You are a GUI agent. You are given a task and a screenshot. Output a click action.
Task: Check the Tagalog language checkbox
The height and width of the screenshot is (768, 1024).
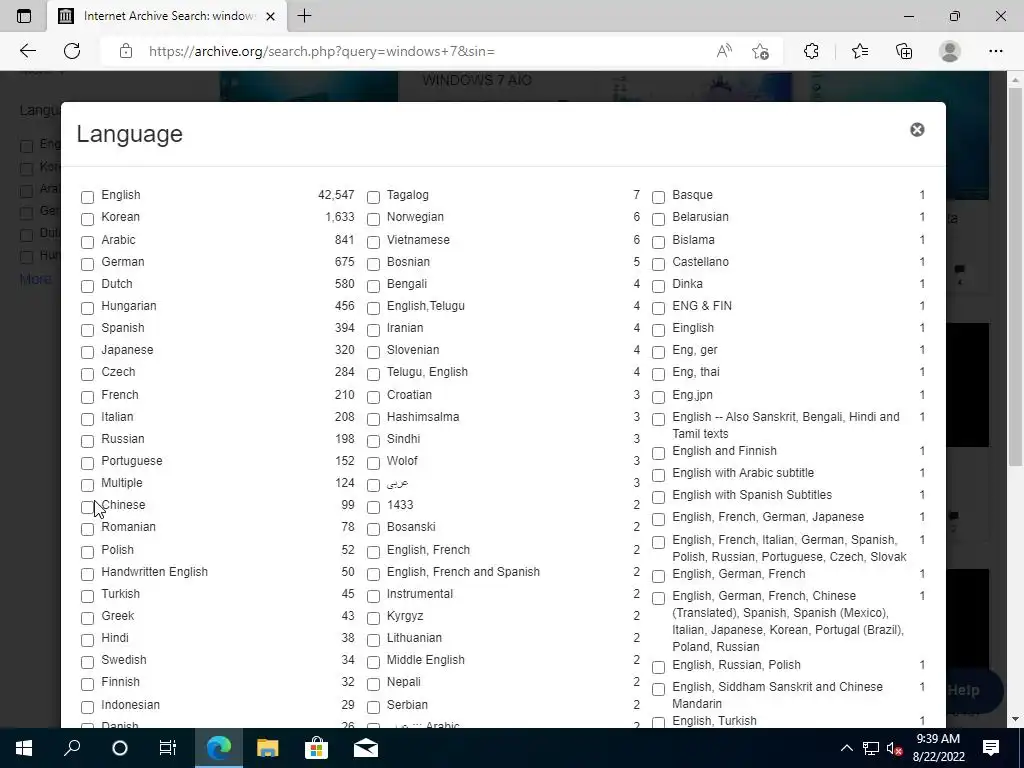[x=373, y=197]
